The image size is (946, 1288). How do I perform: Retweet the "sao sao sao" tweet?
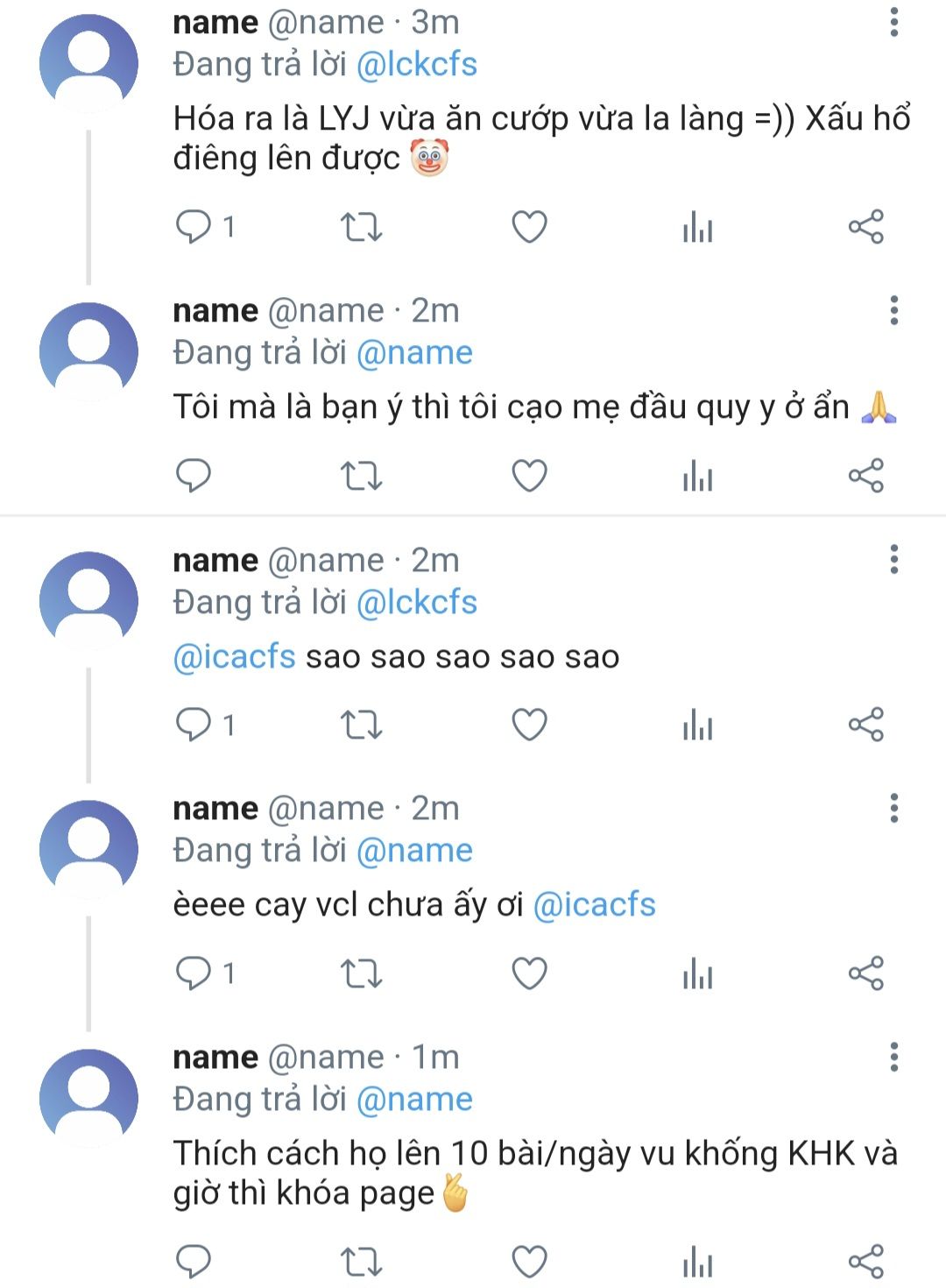pos(361,725)
